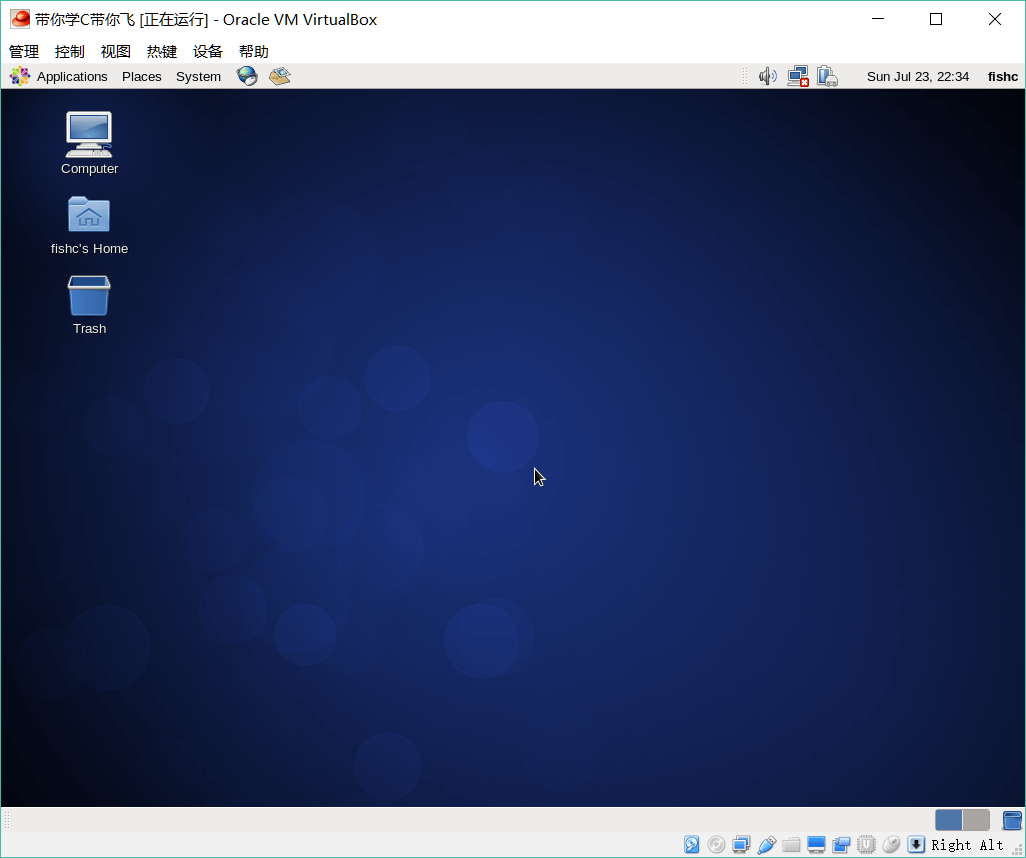This screenshot has width=1026, height=858.
Task: Open the VirtualBox 视图 menu
Action: (116, 51)
